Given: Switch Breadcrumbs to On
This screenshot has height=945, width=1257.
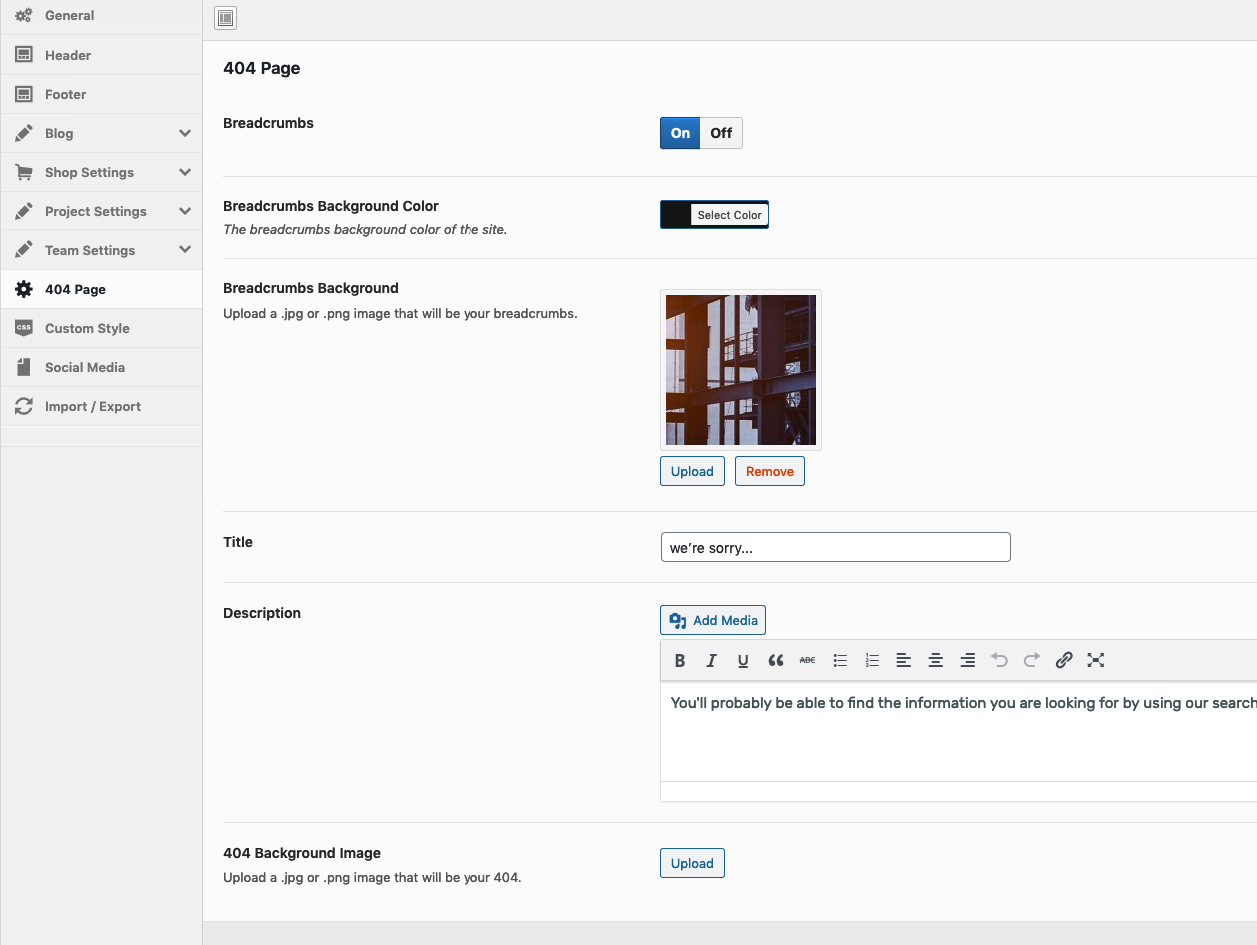Looking at the screenshot, I should point(680,133).
